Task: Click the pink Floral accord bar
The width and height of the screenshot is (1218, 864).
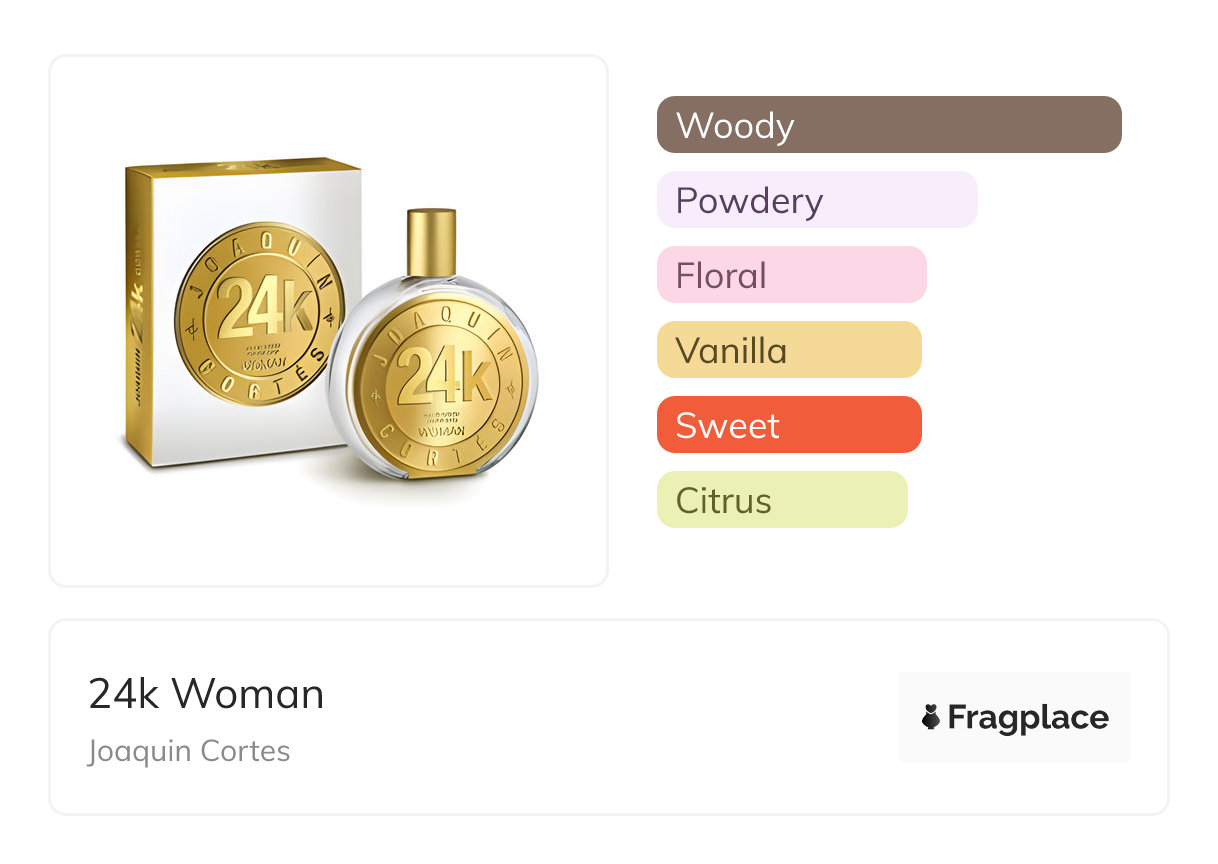Action: (791, 275)
